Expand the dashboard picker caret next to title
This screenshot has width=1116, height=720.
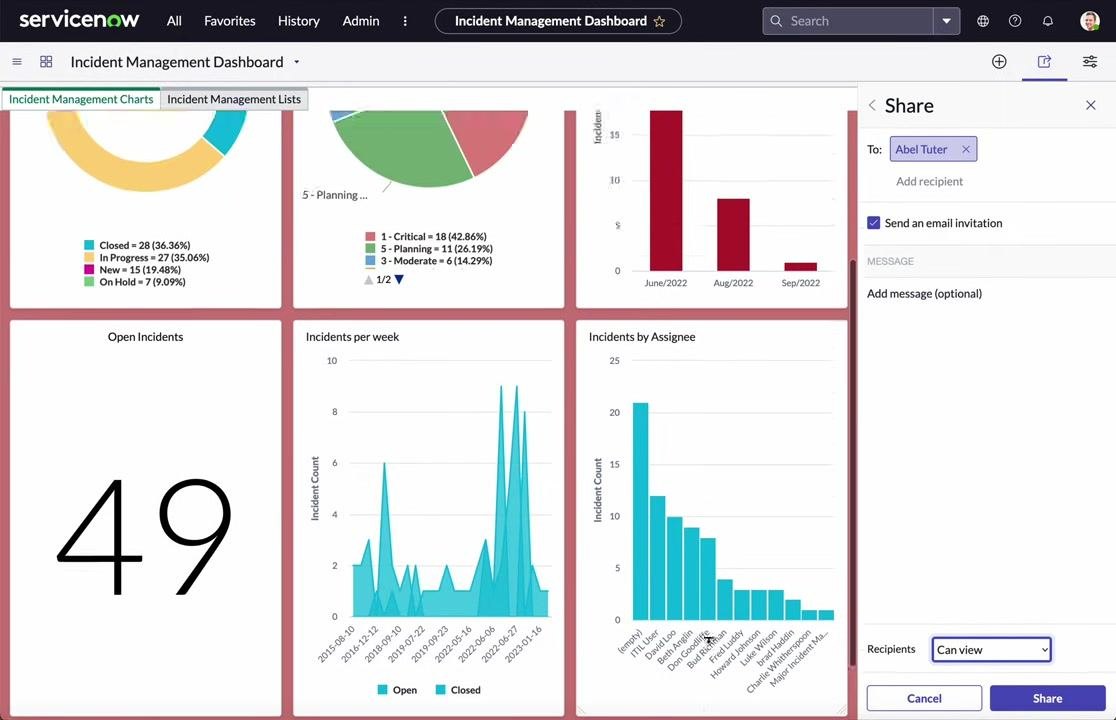[x=297, y=62]
